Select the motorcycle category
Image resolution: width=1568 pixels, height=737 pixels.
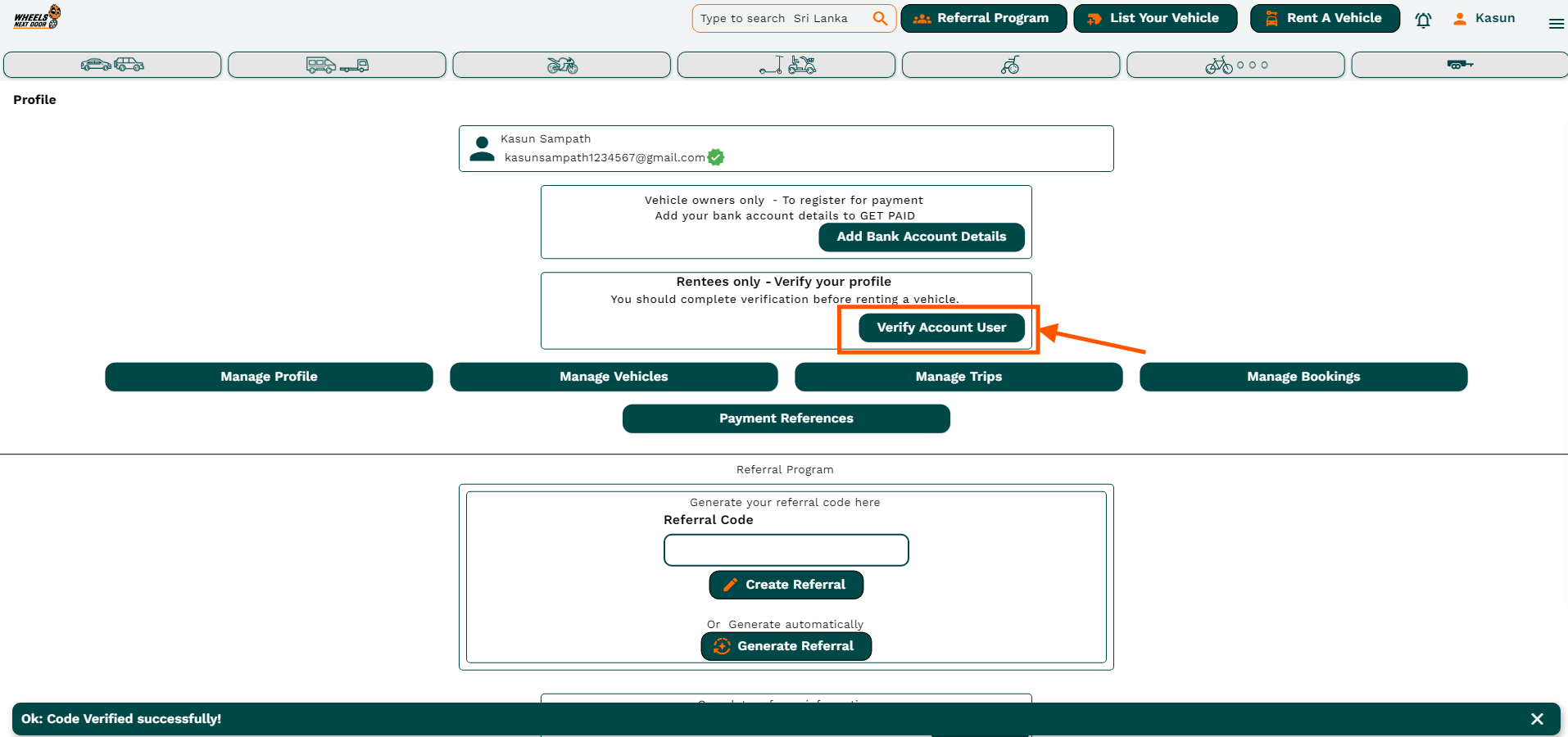coord(562,65)
